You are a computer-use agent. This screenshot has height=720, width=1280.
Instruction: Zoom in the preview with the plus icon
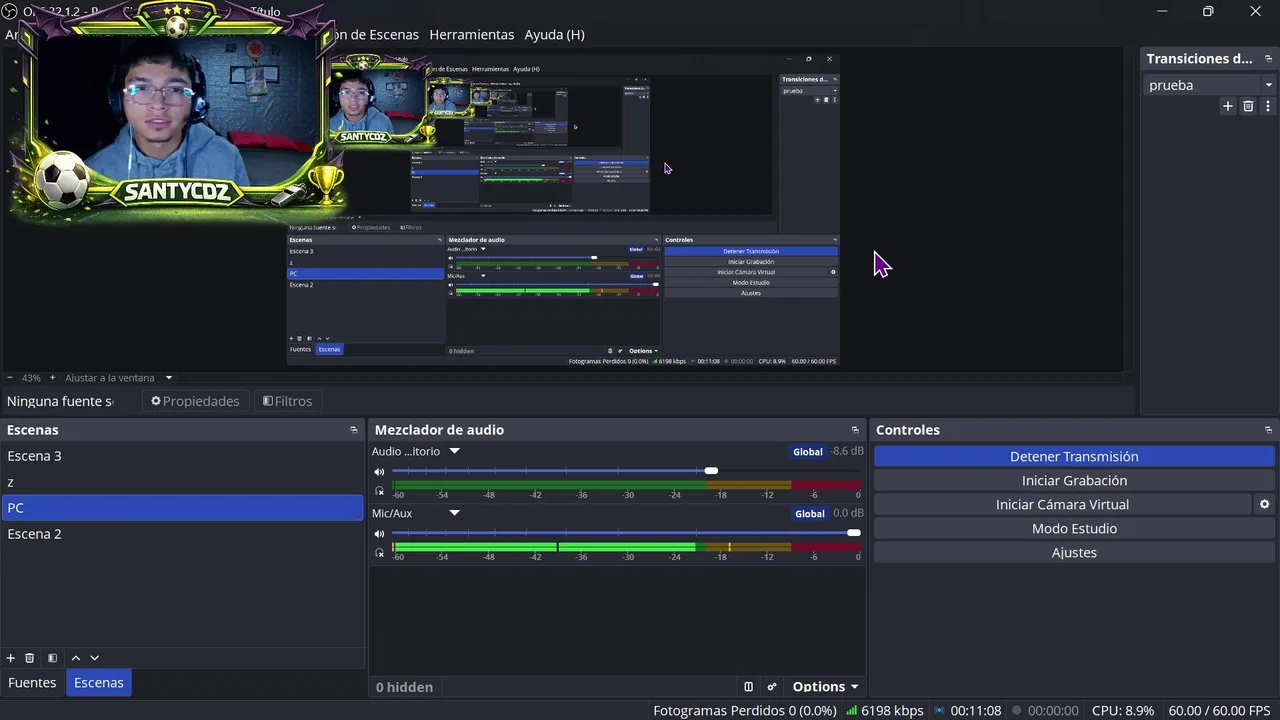pos(53,378)
